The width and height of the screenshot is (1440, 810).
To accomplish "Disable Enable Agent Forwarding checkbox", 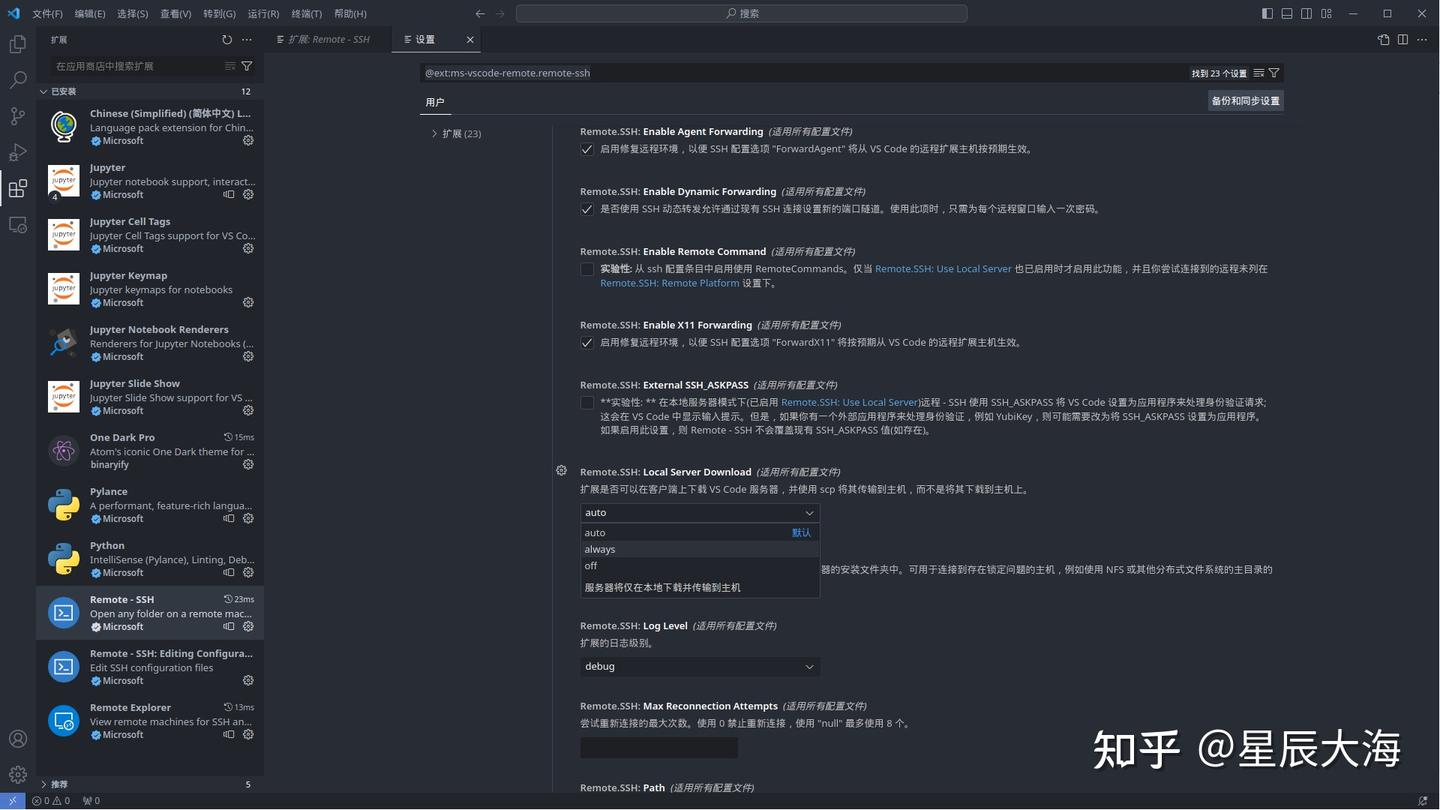I will tap(587, 149).
